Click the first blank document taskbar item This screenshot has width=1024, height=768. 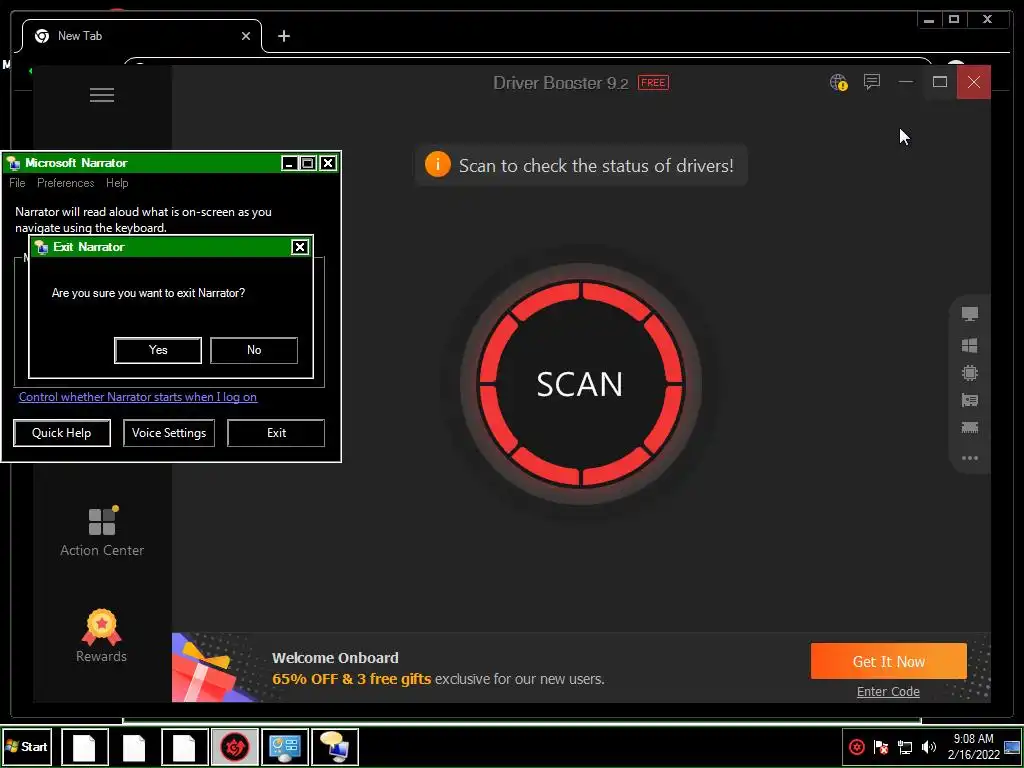(84, 747)
